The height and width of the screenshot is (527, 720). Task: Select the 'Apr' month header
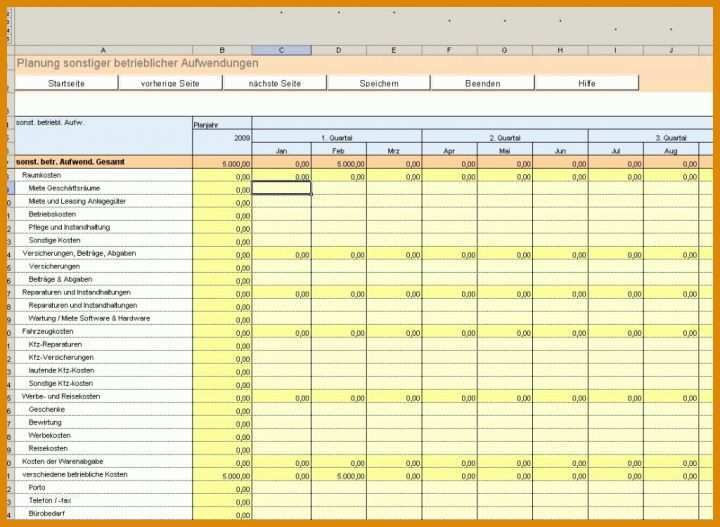point(450,151)
